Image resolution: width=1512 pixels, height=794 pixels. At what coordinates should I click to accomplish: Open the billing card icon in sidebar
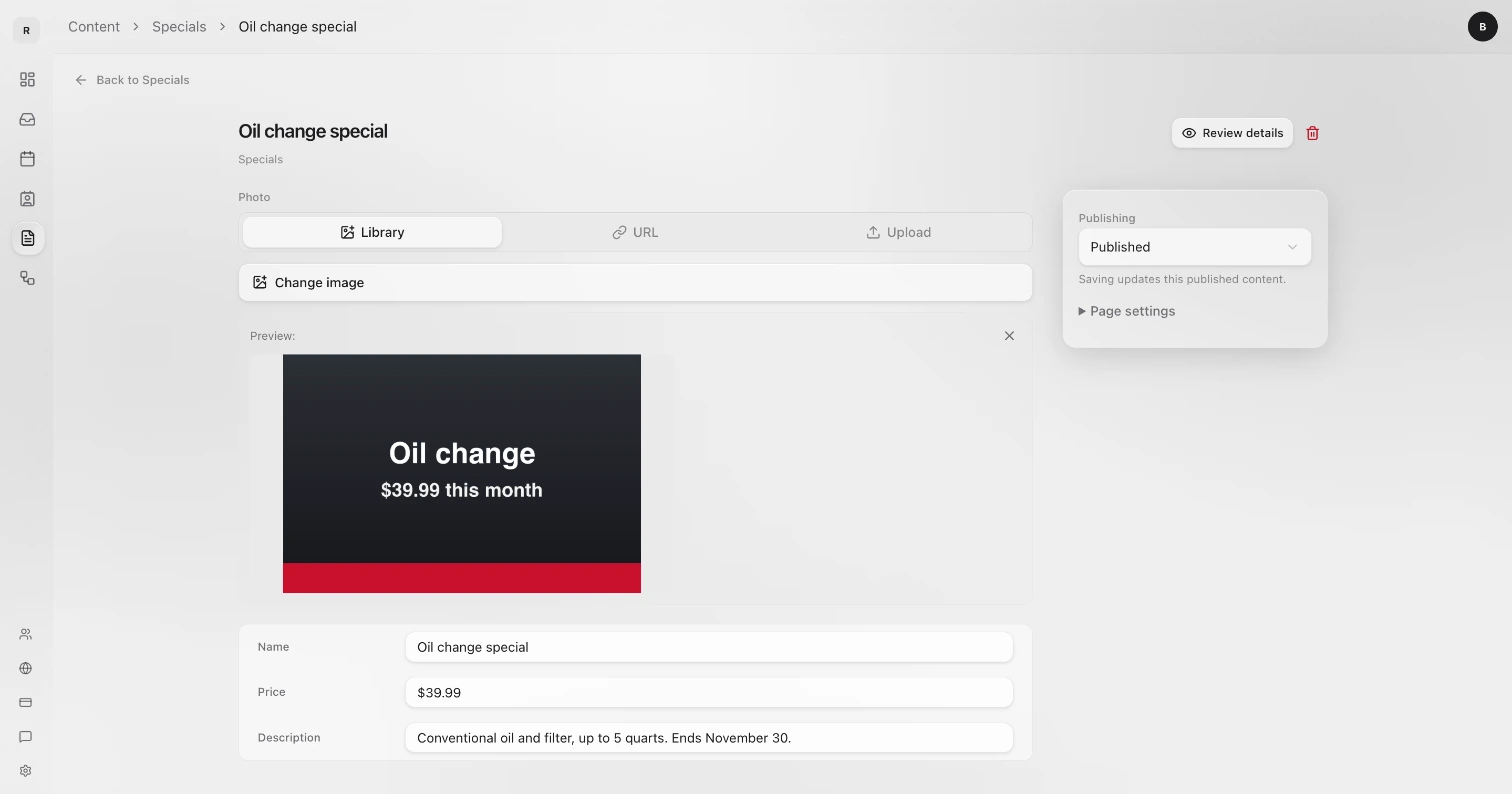(26, 702)
